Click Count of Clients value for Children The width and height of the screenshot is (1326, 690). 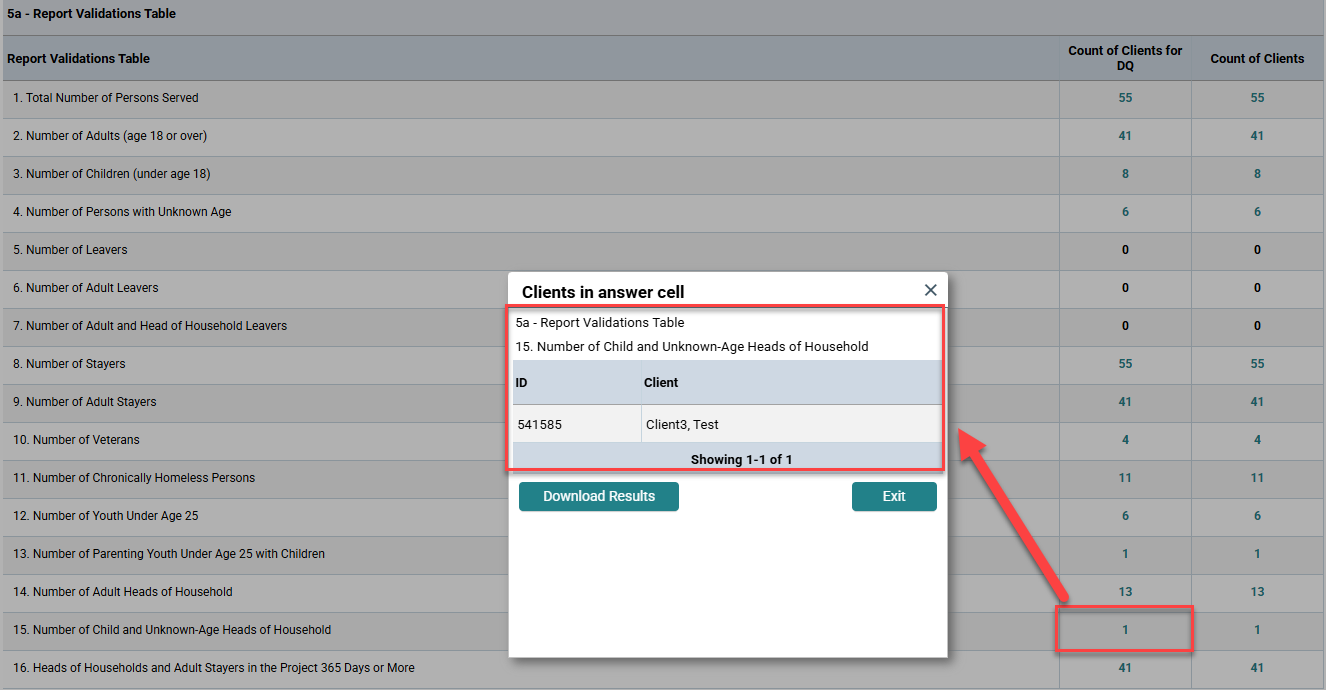1257,174
